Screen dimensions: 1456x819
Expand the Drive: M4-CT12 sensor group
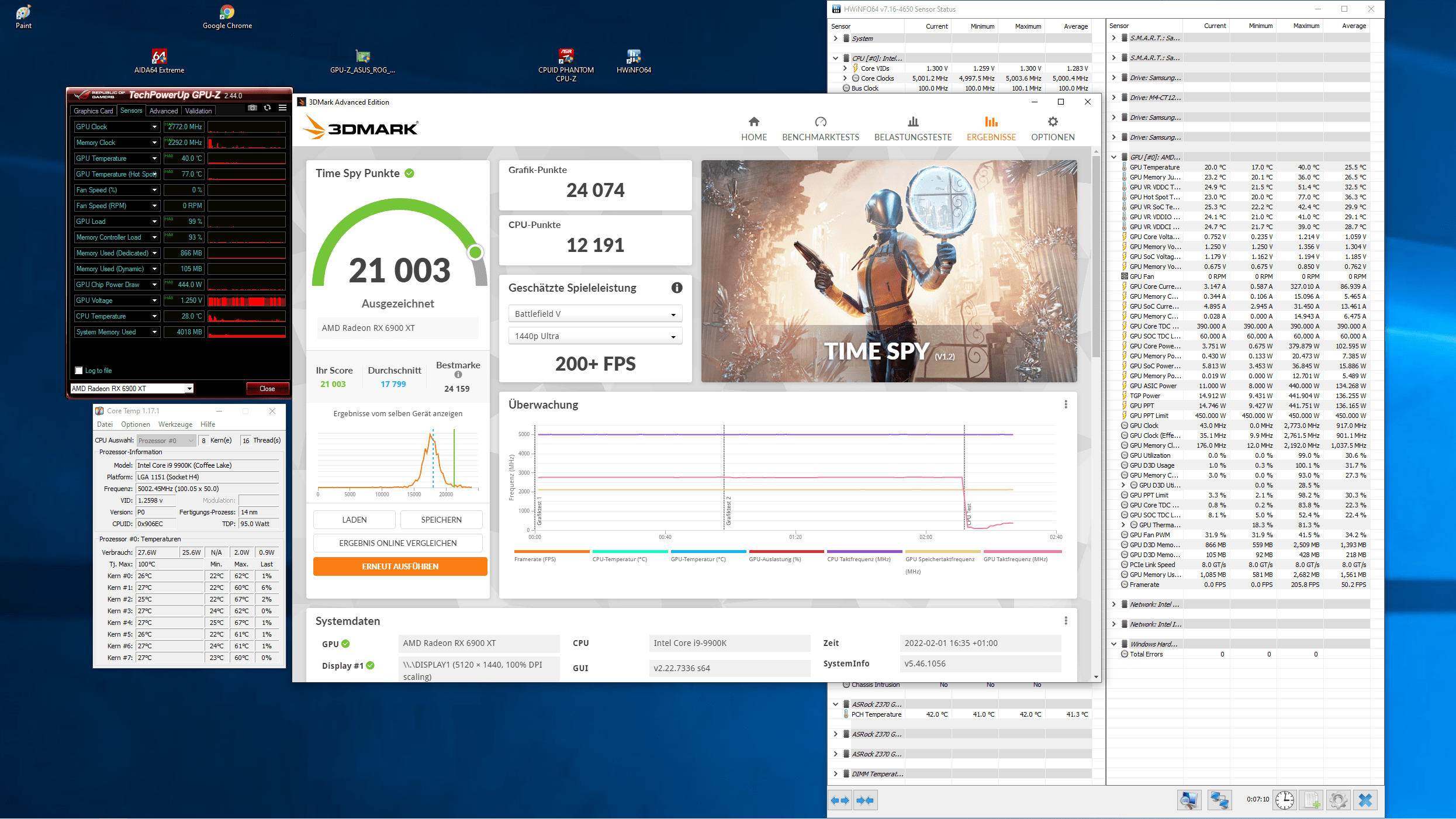[x=1114, y=98]
